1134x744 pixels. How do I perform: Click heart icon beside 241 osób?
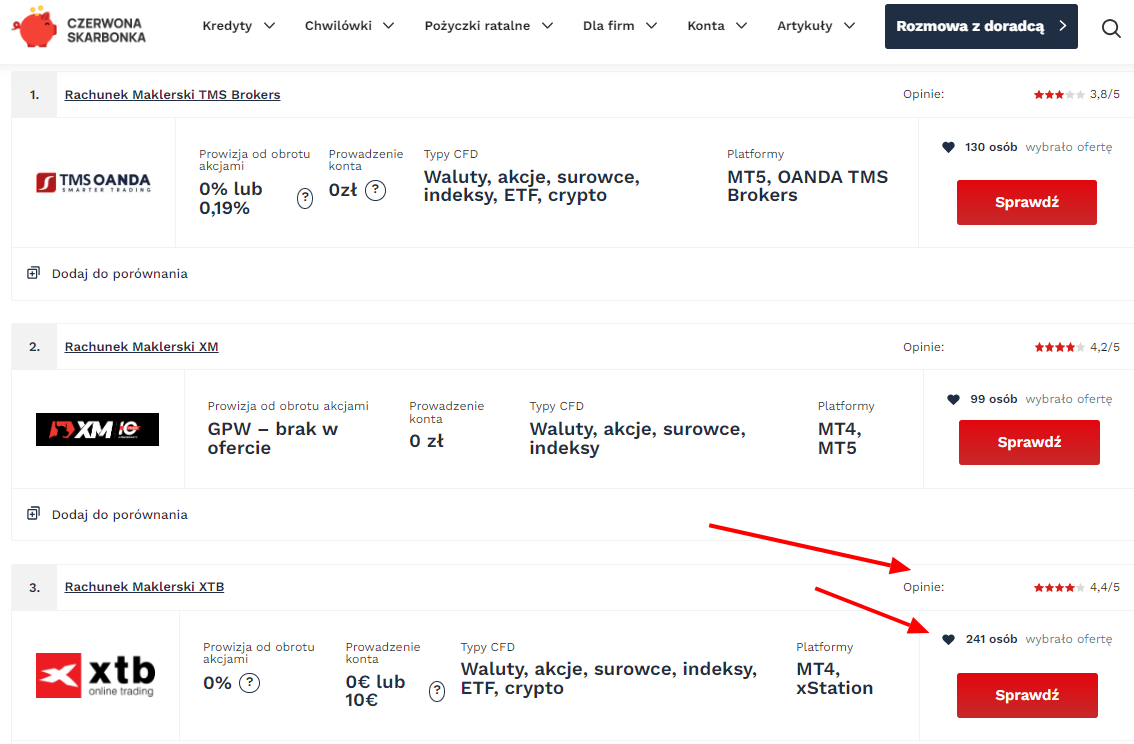click(x=948, y=639)
